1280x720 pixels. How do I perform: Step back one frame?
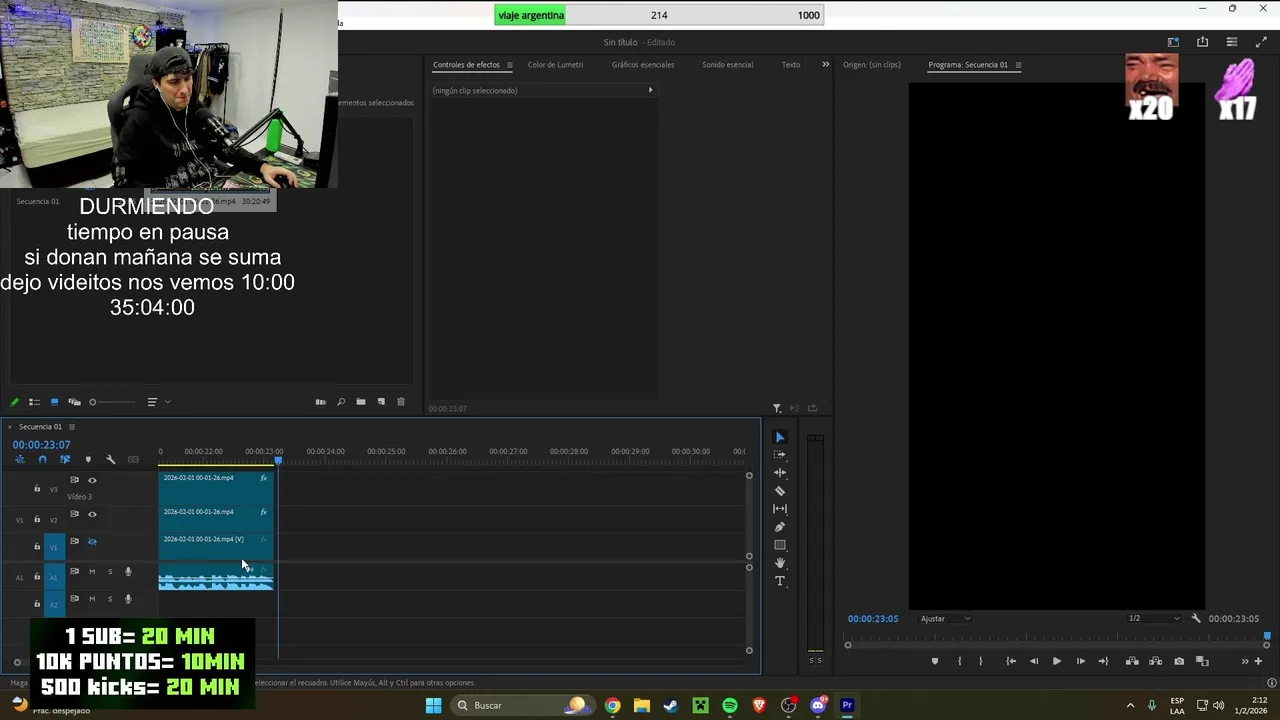1034,661
